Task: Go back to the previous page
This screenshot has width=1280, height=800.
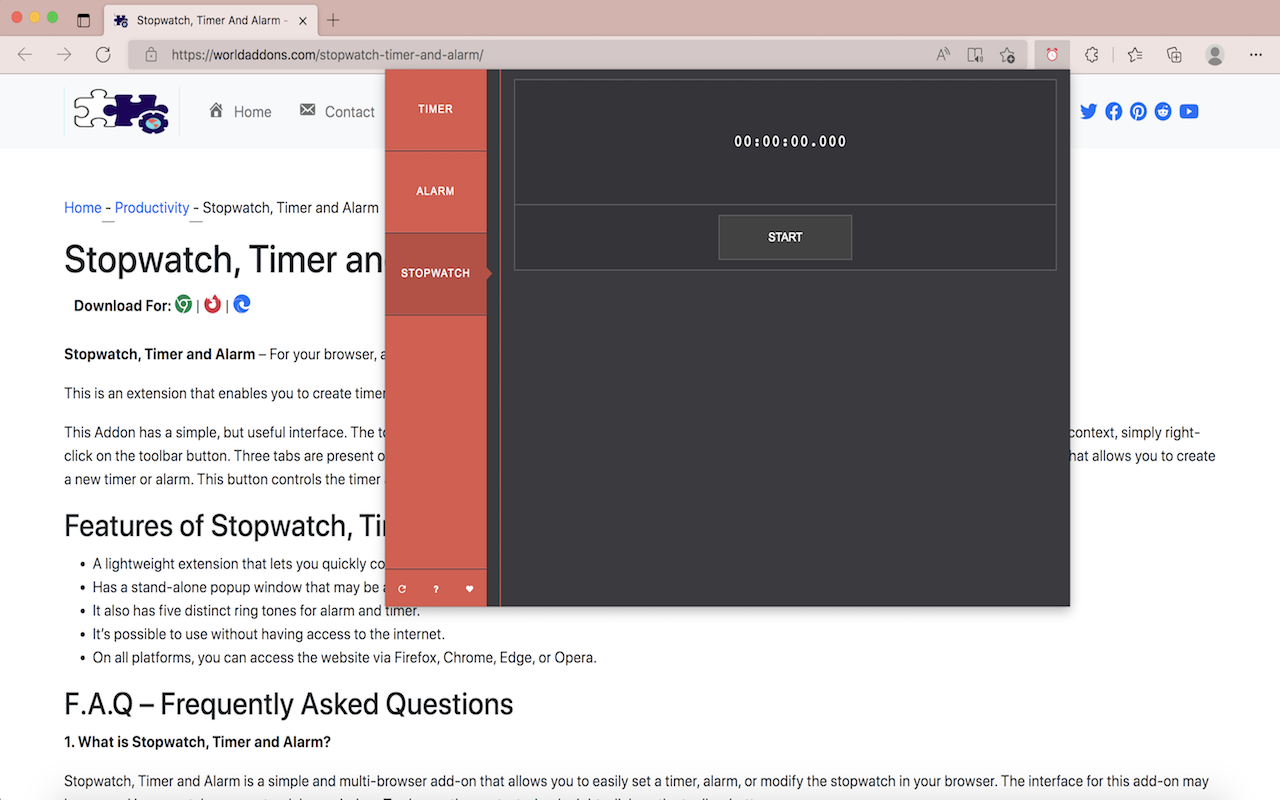Action: (x=25, y=55)
